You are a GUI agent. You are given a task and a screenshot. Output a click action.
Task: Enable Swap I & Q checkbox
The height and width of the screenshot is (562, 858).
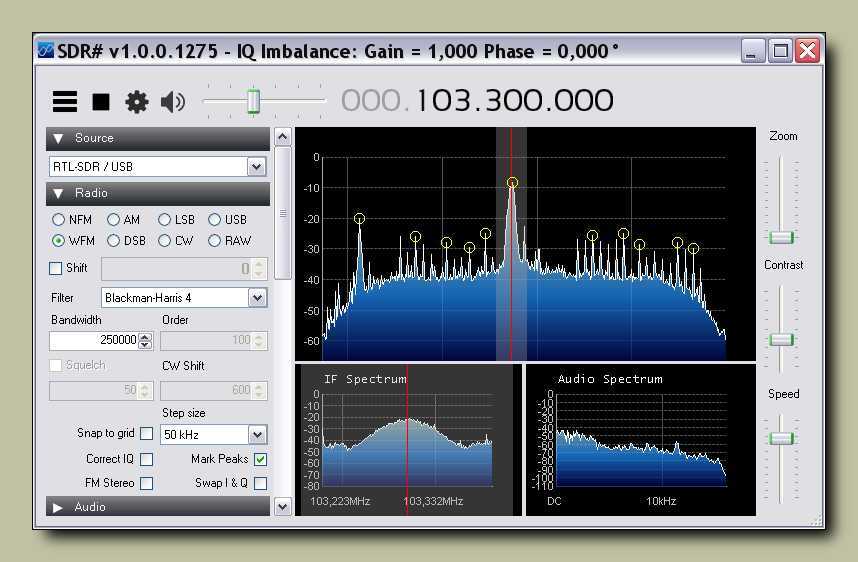click(260, 484)
